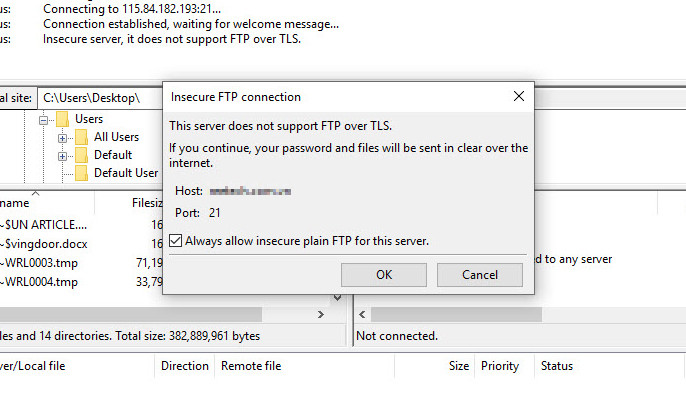686x399 pixels.
Task: Select the ~$vingdoor.docx file
Action: point(44,244)
